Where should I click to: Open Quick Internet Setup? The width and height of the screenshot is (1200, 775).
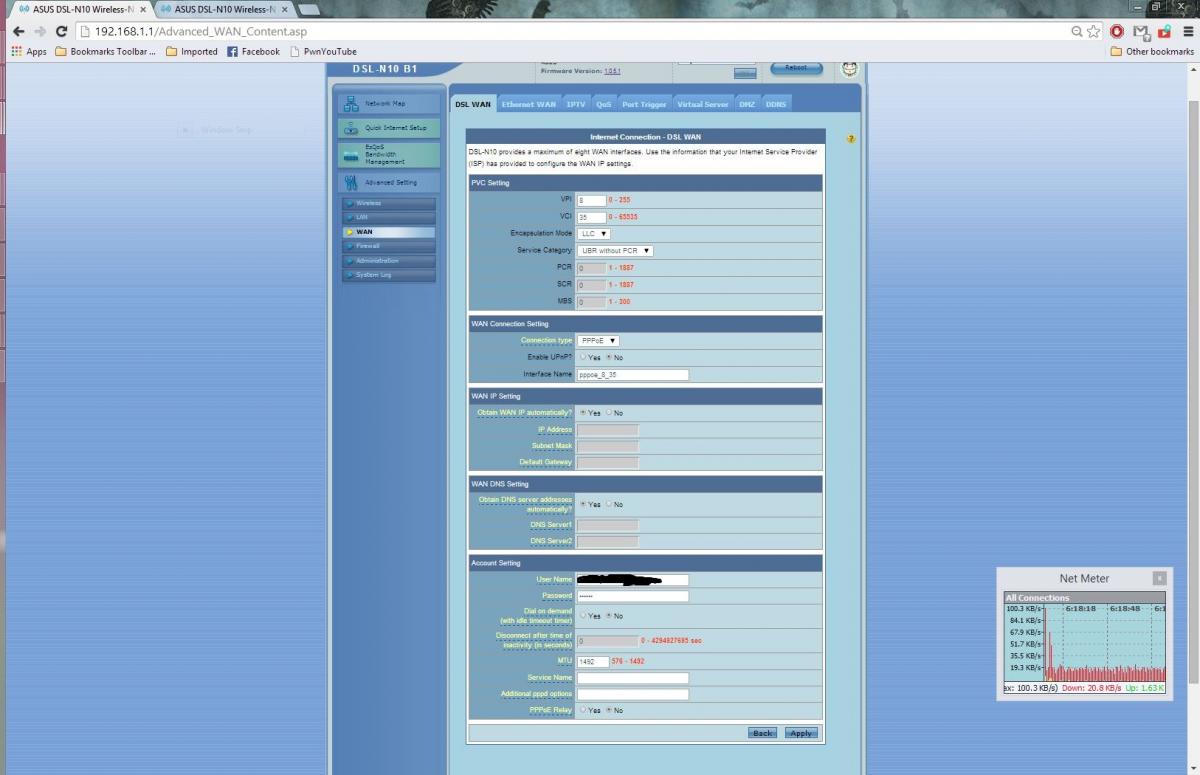(389, 128)
